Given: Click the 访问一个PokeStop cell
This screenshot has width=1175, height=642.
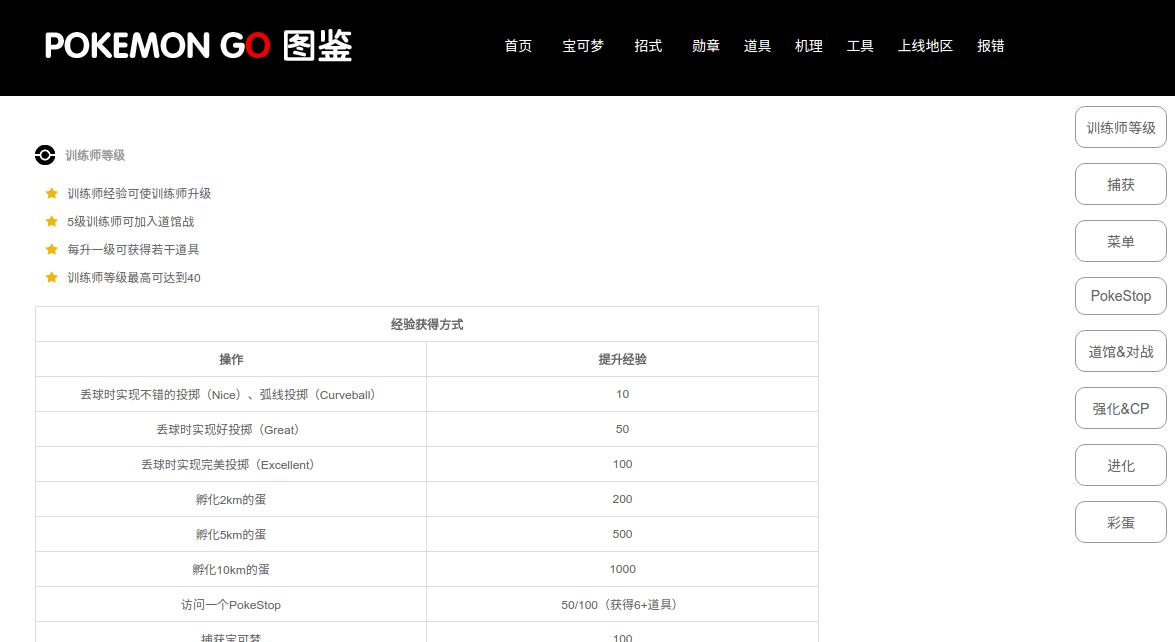Looking at the screenshot, I should pyautogui.click(x=231, y=605).
